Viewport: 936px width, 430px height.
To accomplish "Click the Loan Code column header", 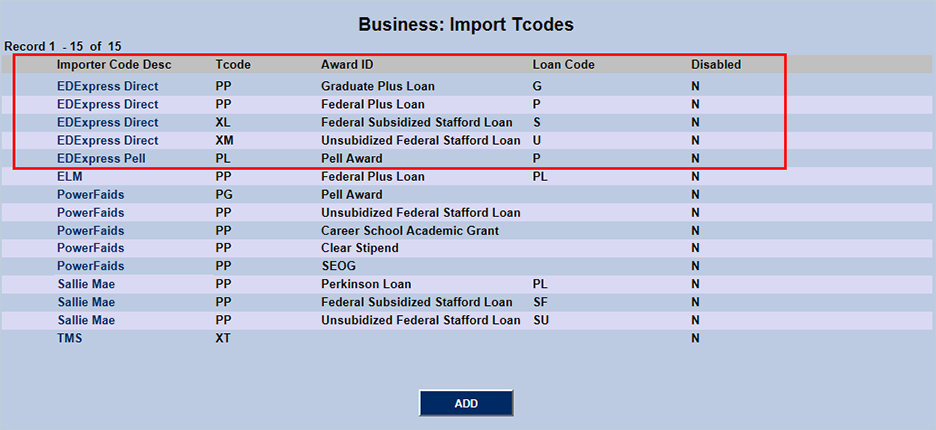I will point(563,65).
